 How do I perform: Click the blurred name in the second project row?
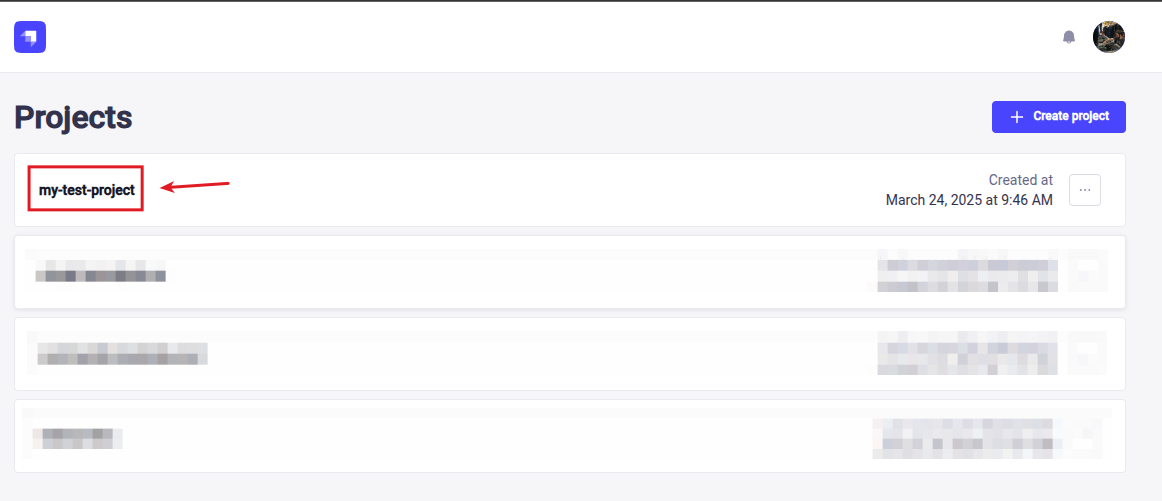pyautogui.click(x=100, y=274)
